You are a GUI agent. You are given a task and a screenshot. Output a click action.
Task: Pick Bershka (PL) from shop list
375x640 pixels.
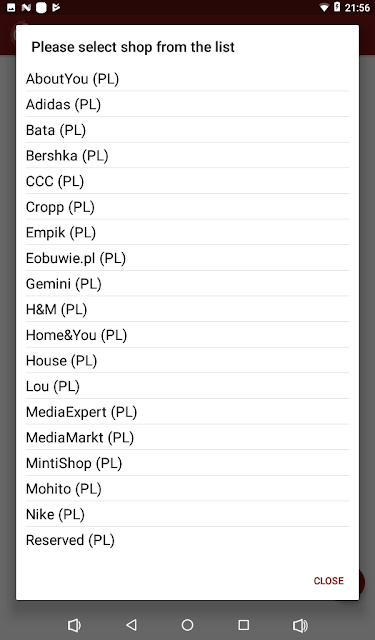[x=187, y=156]
